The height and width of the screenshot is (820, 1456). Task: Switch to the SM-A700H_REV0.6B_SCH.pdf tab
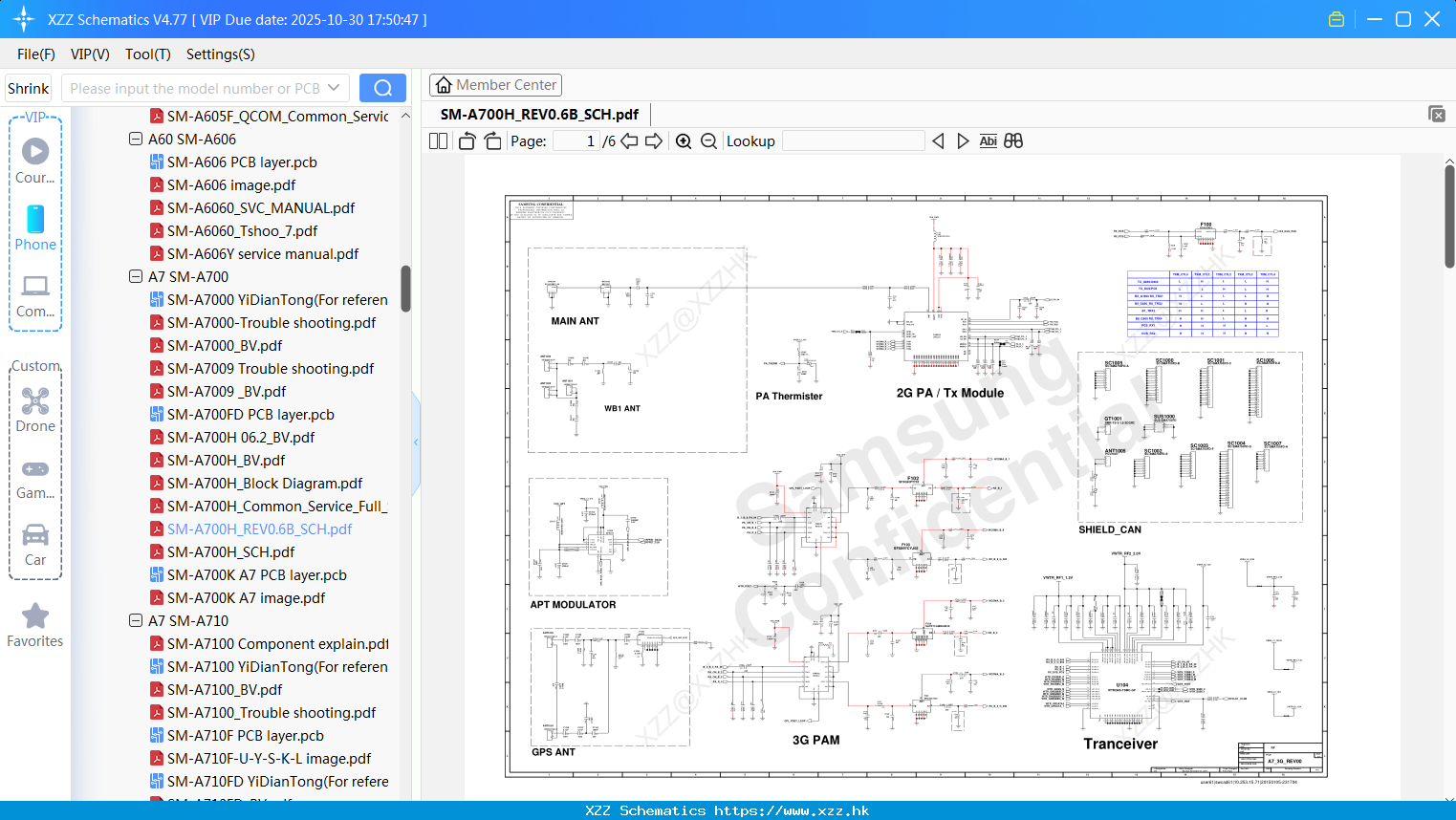pyautogui.click(x=539, y=115)
